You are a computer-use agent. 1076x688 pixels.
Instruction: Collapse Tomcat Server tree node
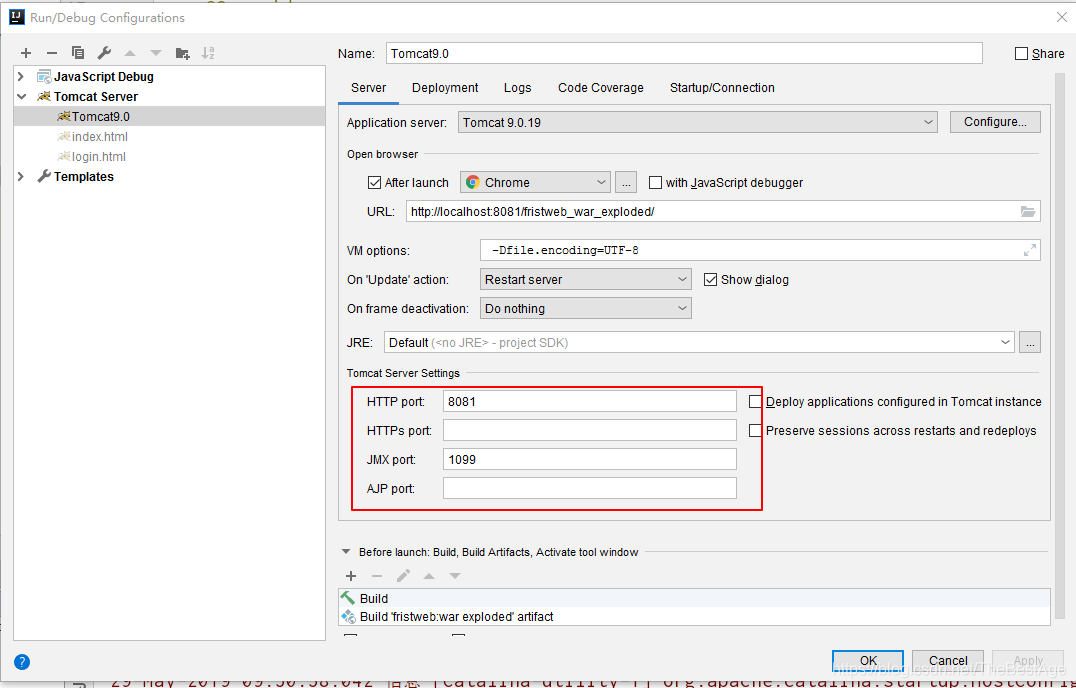(21, 97)
